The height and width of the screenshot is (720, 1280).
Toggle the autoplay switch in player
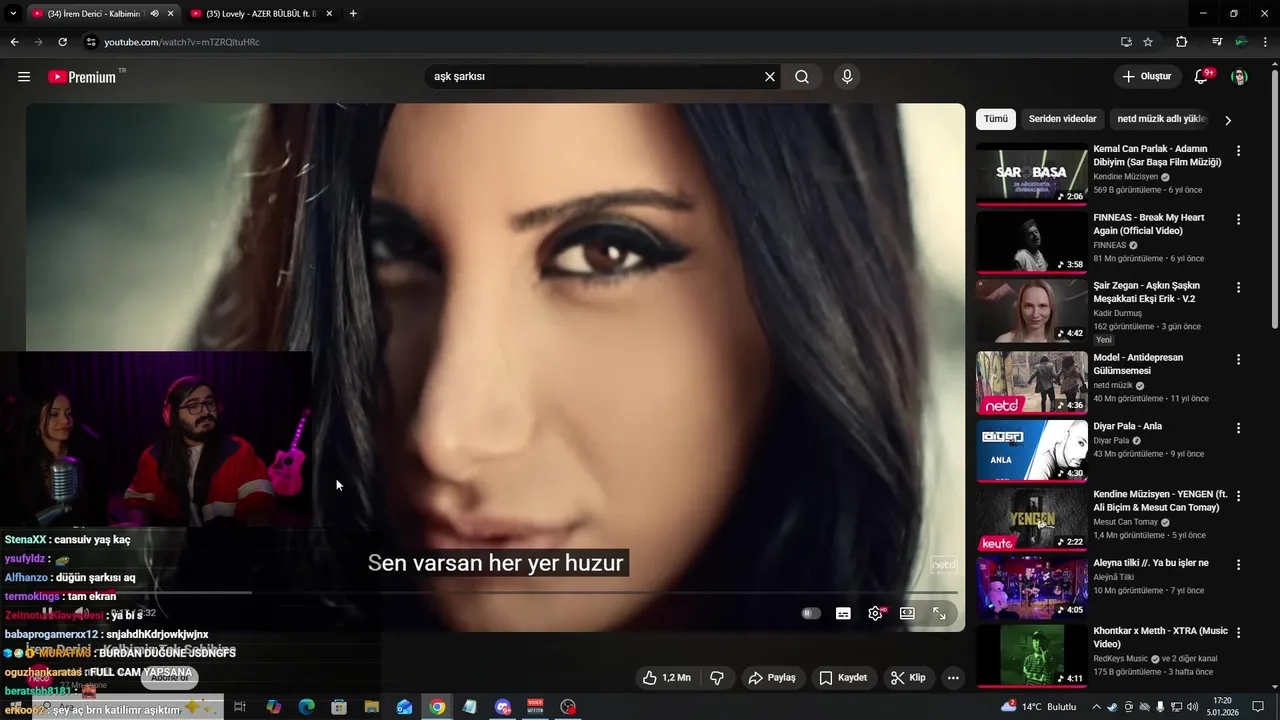click(811, 613)
